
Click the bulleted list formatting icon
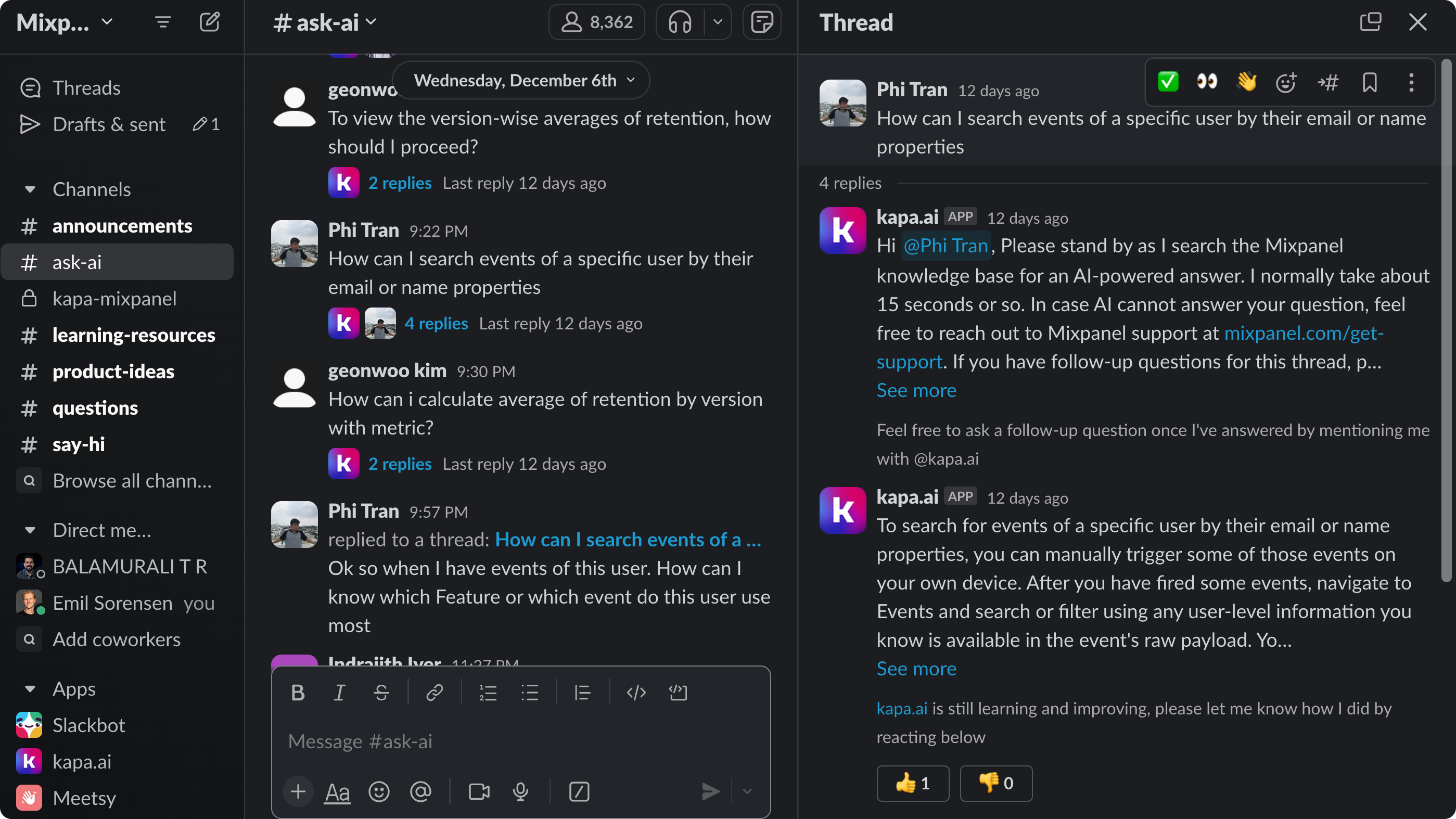pos(531,693)
